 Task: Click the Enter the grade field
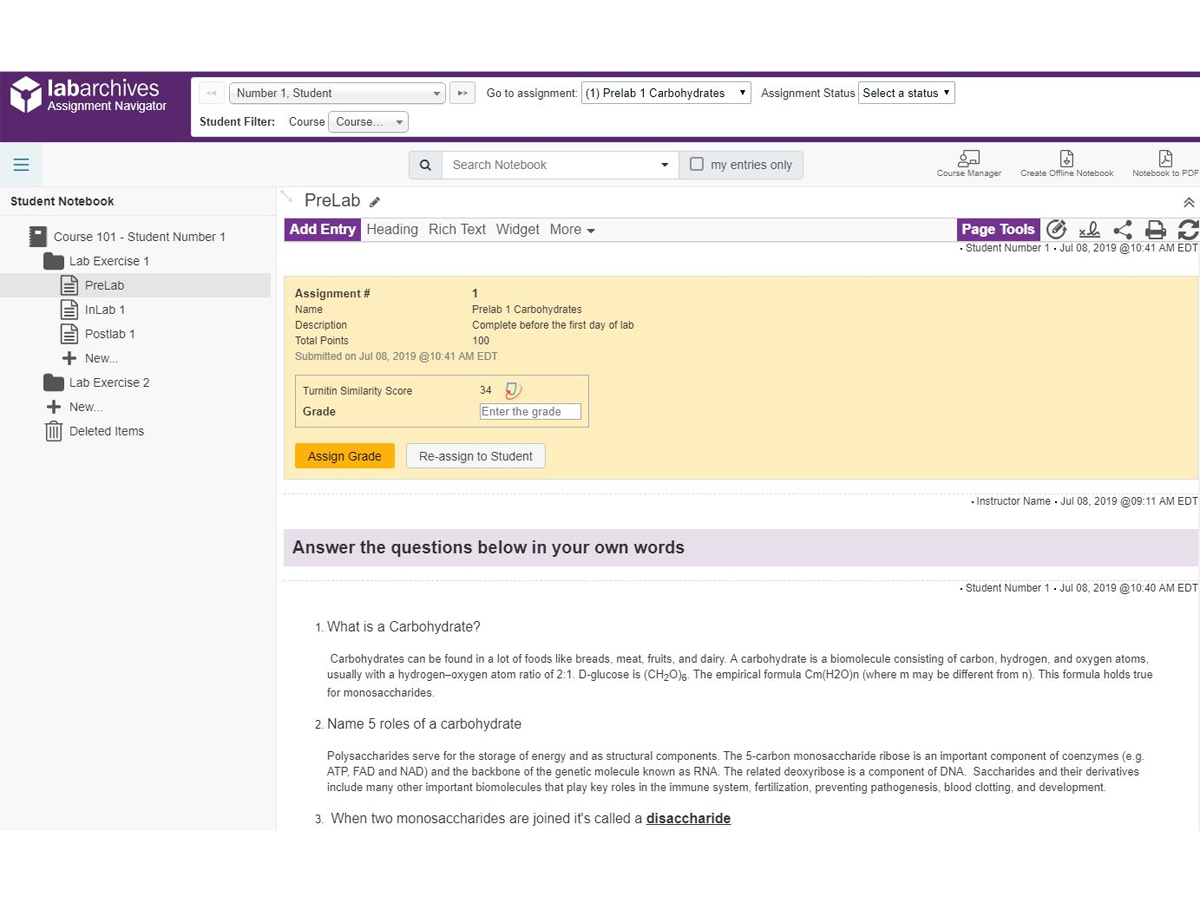pos(530,412)
